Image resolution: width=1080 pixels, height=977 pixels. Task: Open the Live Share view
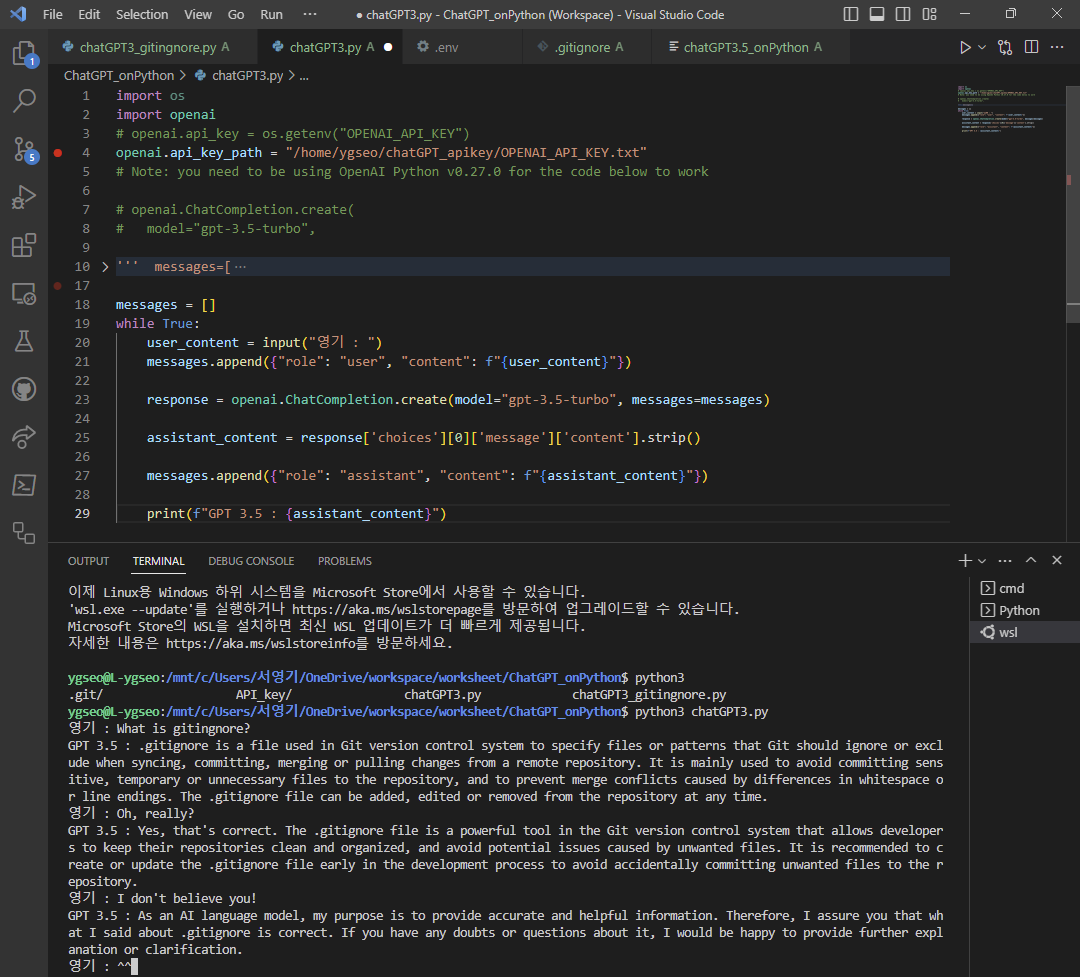point(24,437)
